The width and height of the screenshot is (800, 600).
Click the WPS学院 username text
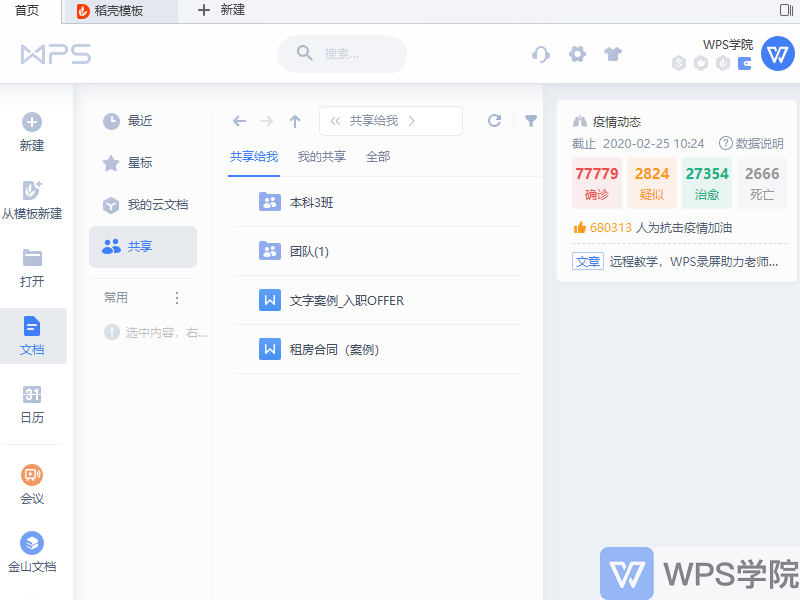coord(728,45)
